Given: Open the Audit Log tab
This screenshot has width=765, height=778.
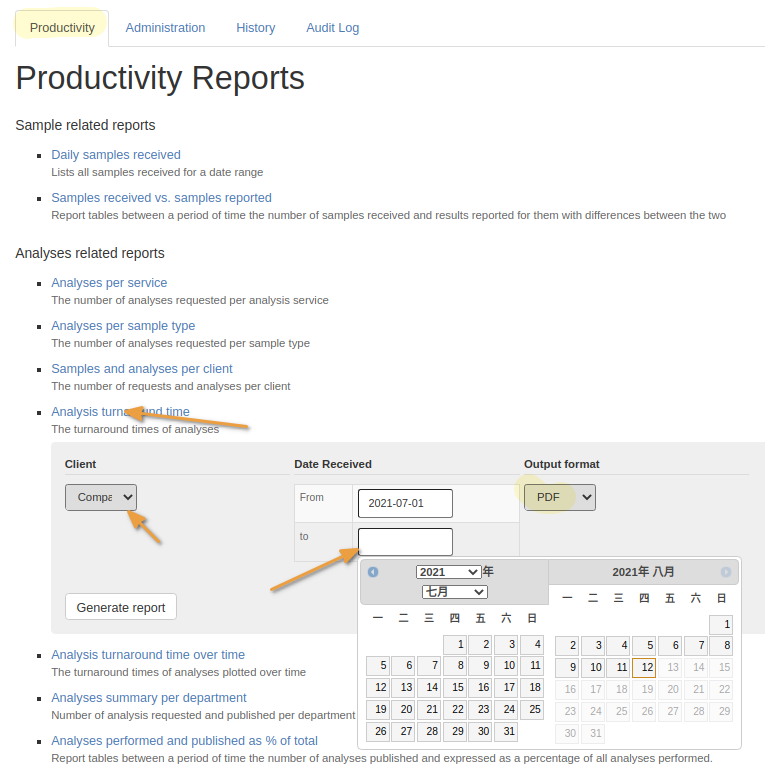Looking at the screenshot, I should pos(333,28).
